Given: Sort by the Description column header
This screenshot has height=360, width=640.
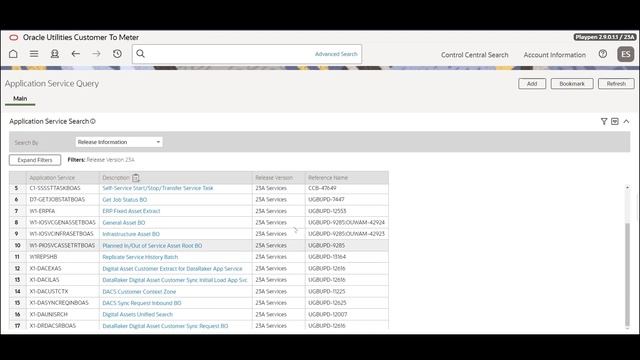Looking at the screenshot, I should click(116, 178).
